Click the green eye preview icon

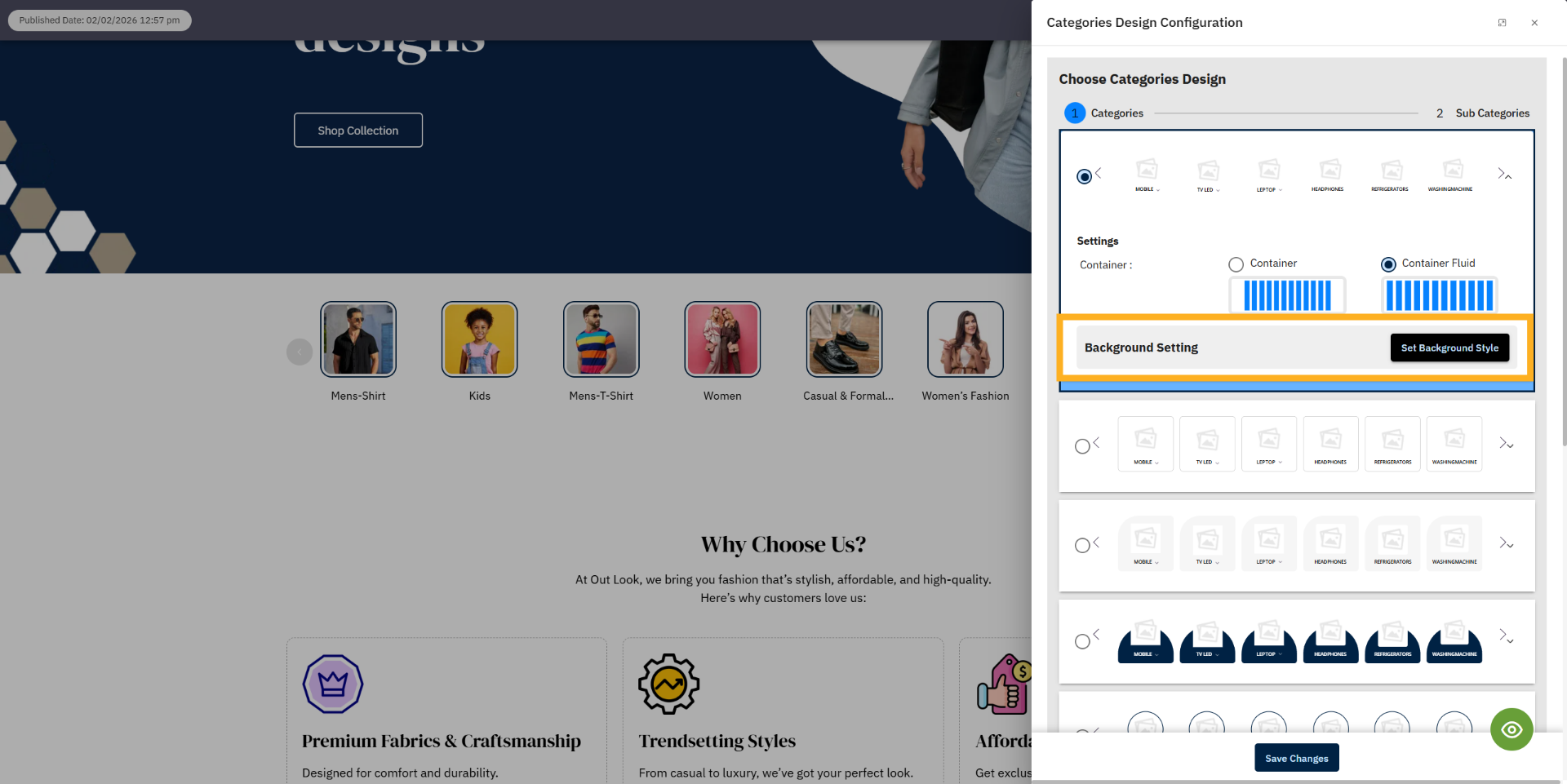[1512, 729]
